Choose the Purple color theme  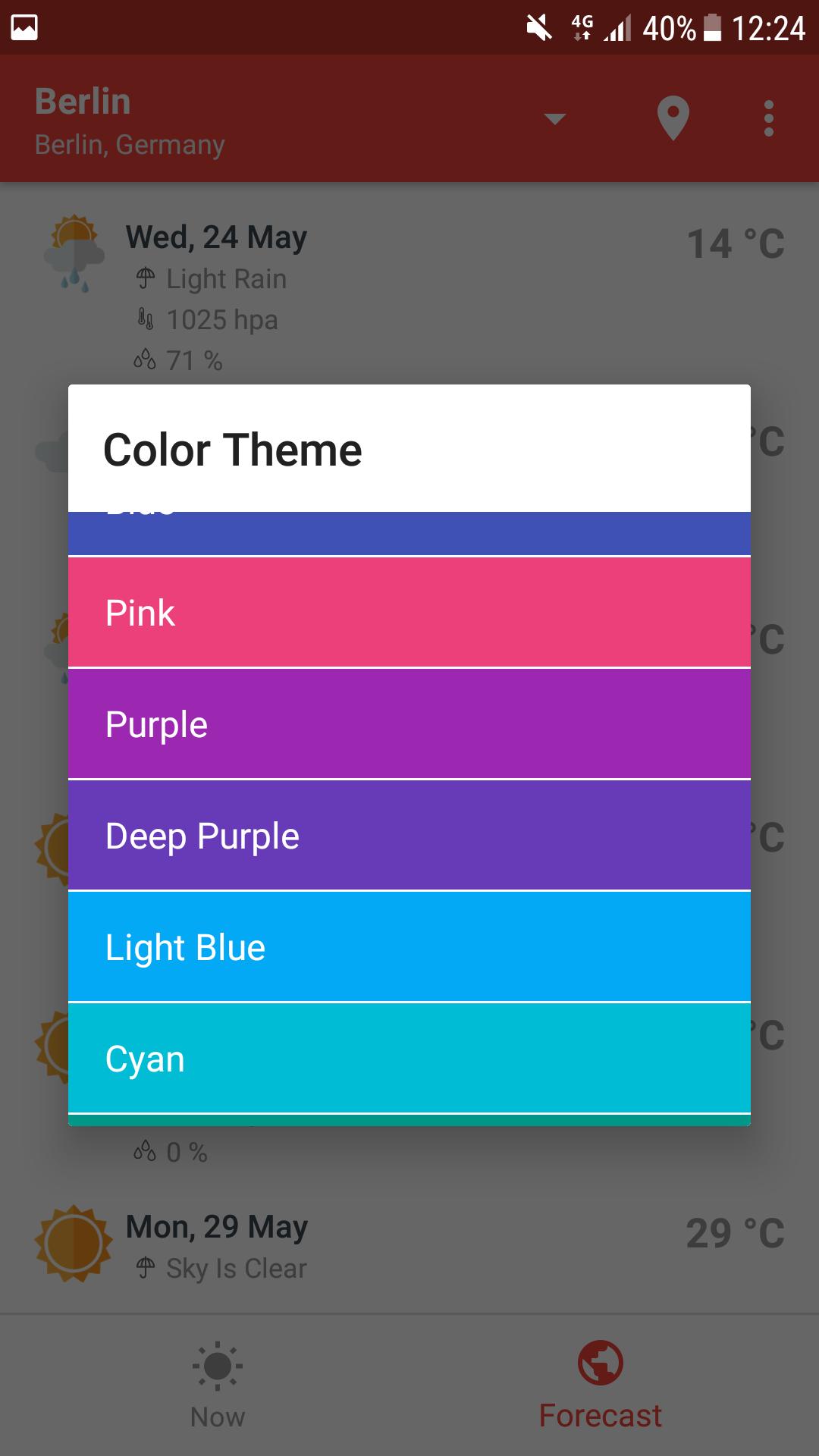tap(409, 724)
